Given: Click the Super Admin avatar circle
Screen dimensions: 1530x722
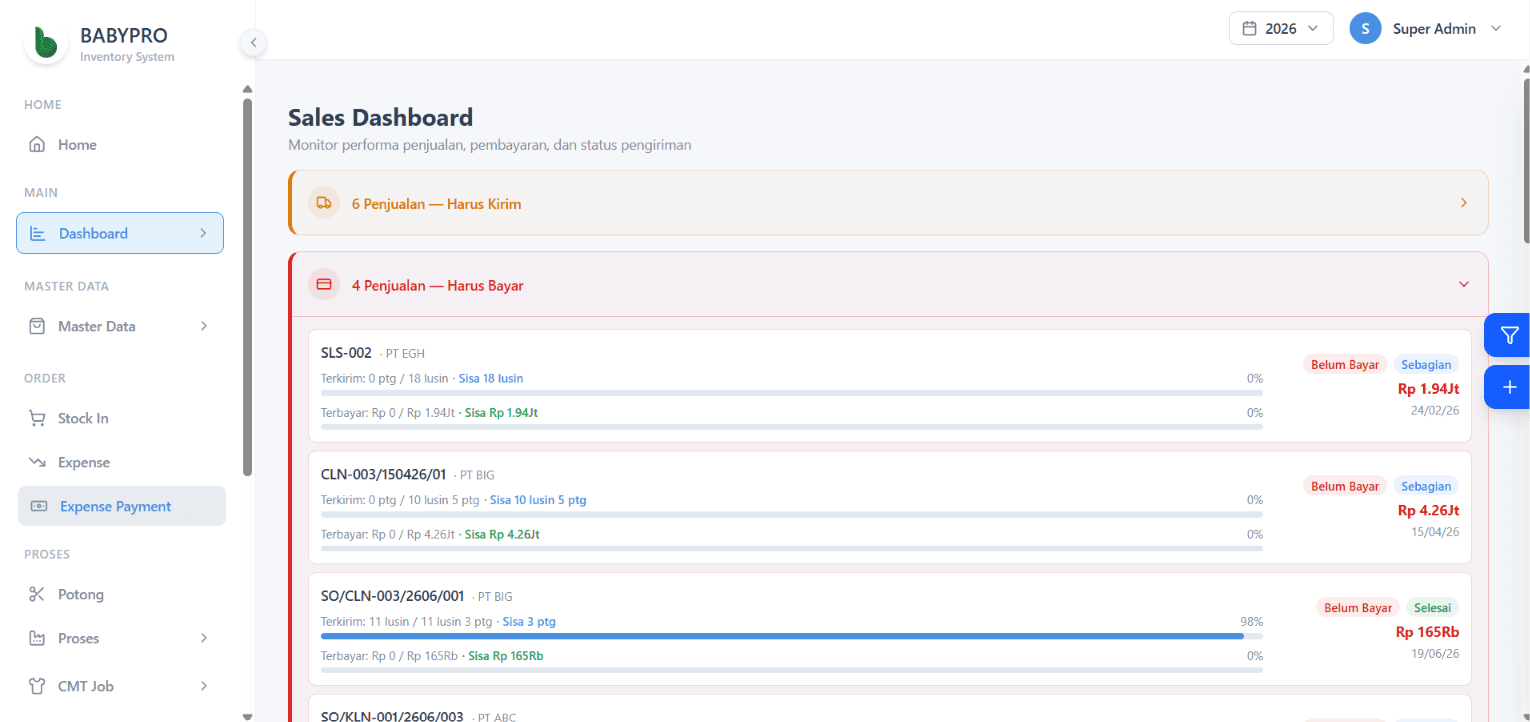Looking at the screenshot, I should pyautogui.click(x=1365, y=28).
